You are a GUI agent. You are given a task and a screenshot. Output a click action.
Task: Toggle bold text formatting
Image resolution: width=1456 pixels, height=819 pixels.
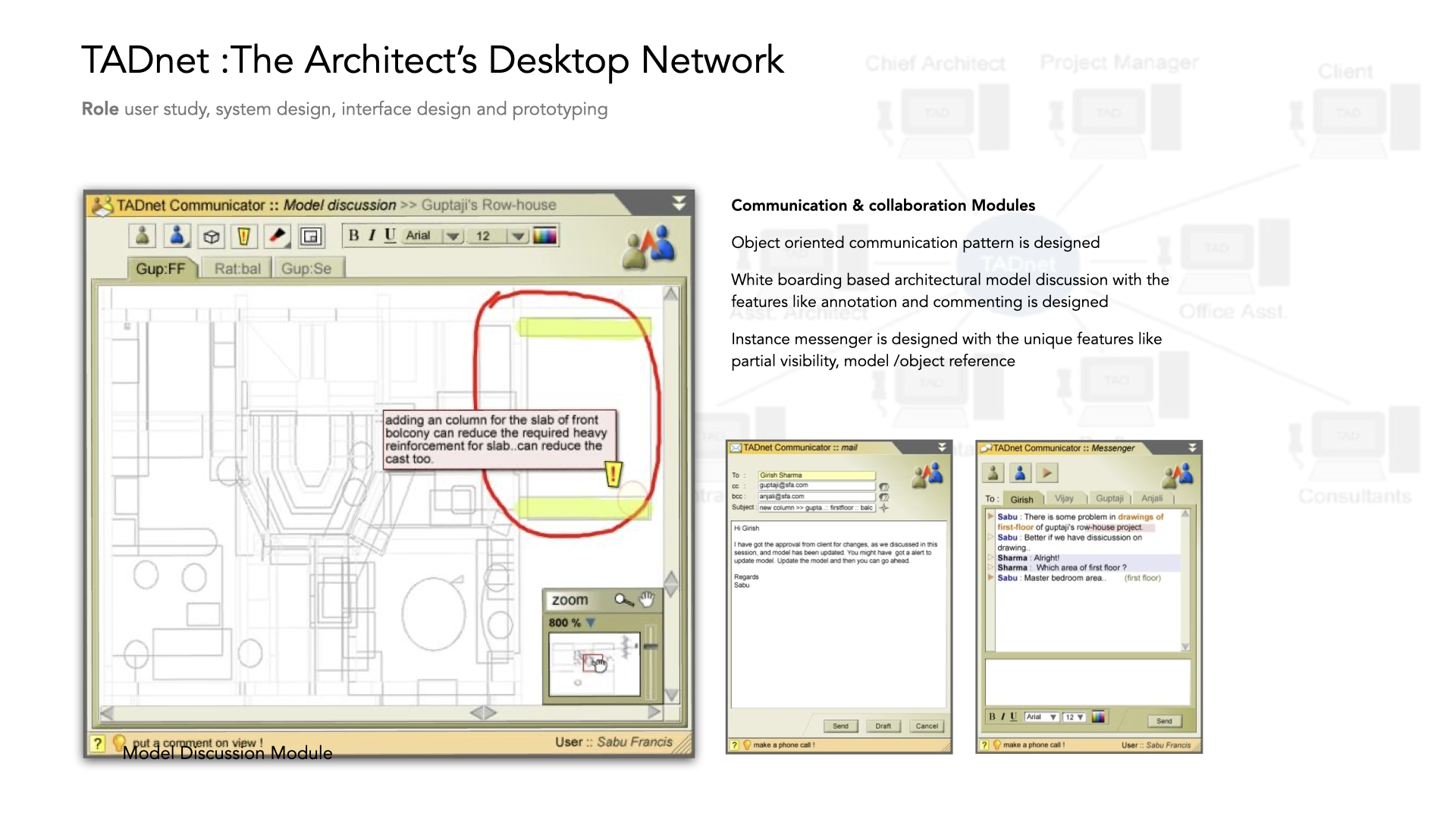point(354,236)
